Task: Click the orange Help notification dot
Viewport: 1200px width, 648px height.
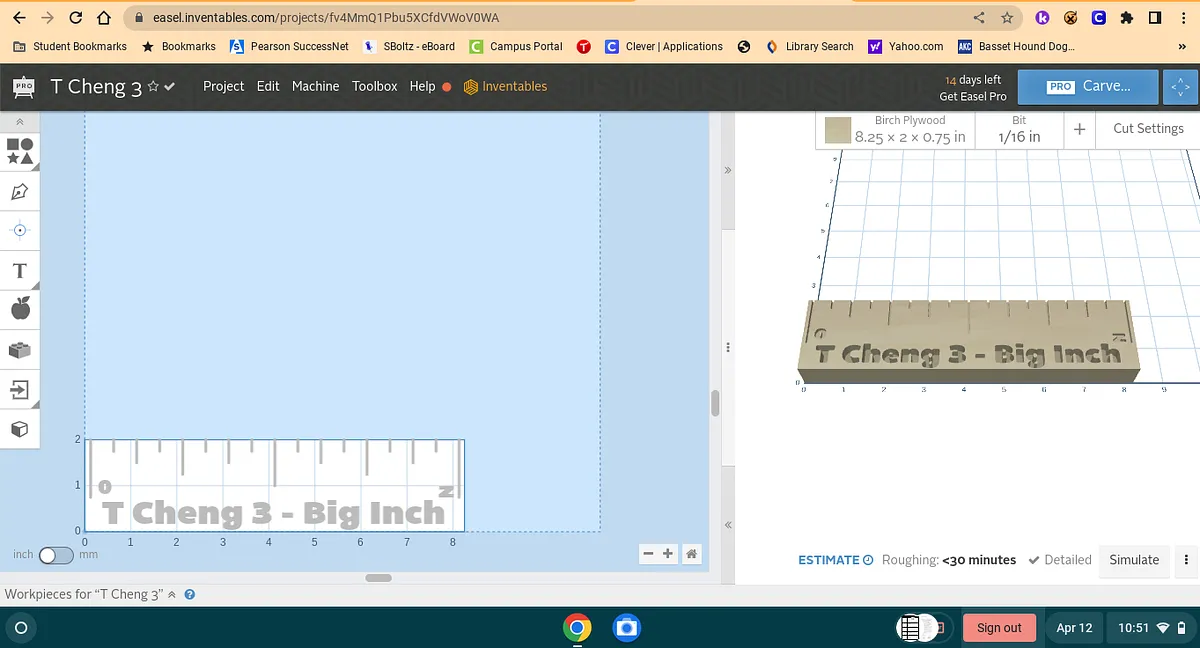Action: (x=447, y=87)
